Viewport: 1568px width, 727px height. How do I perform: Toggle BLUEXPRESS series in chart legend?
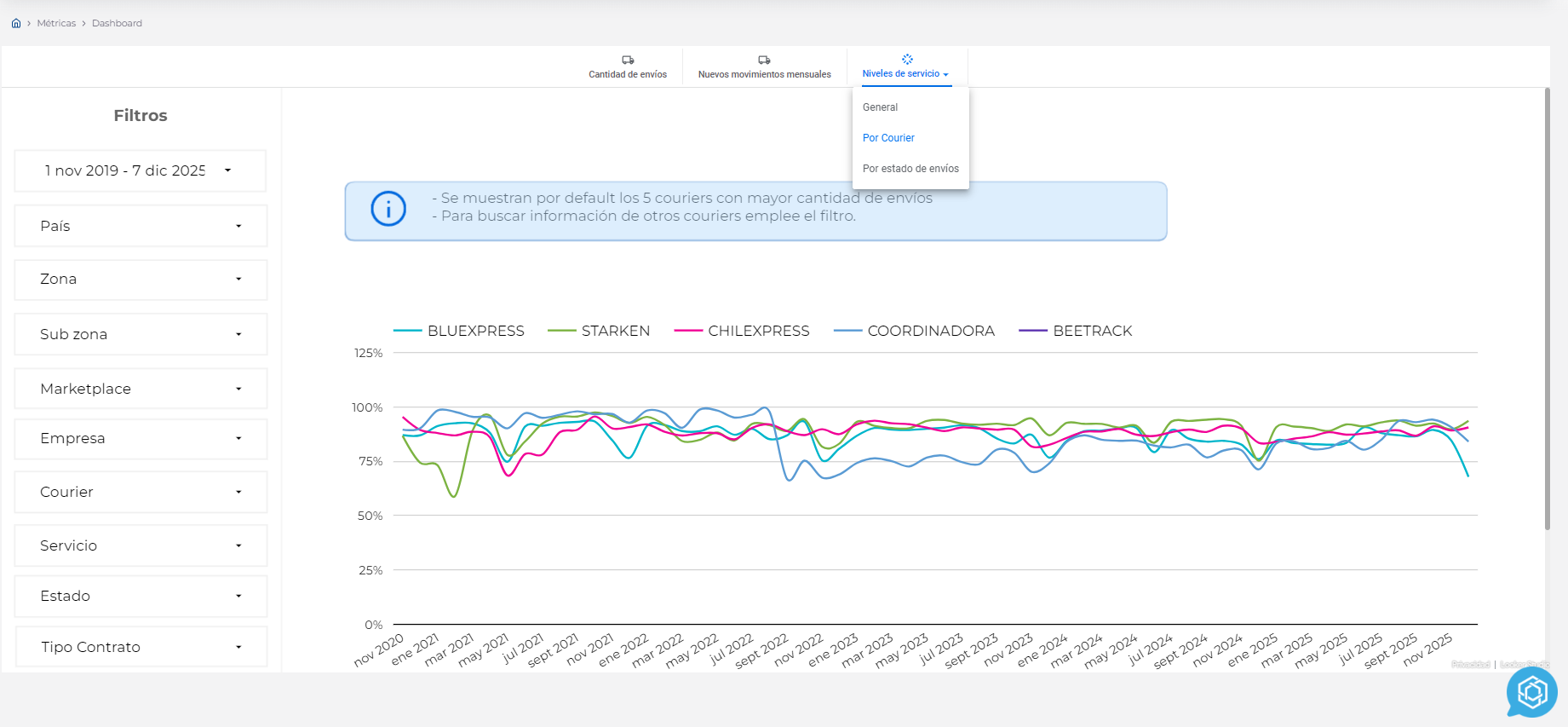459,331
